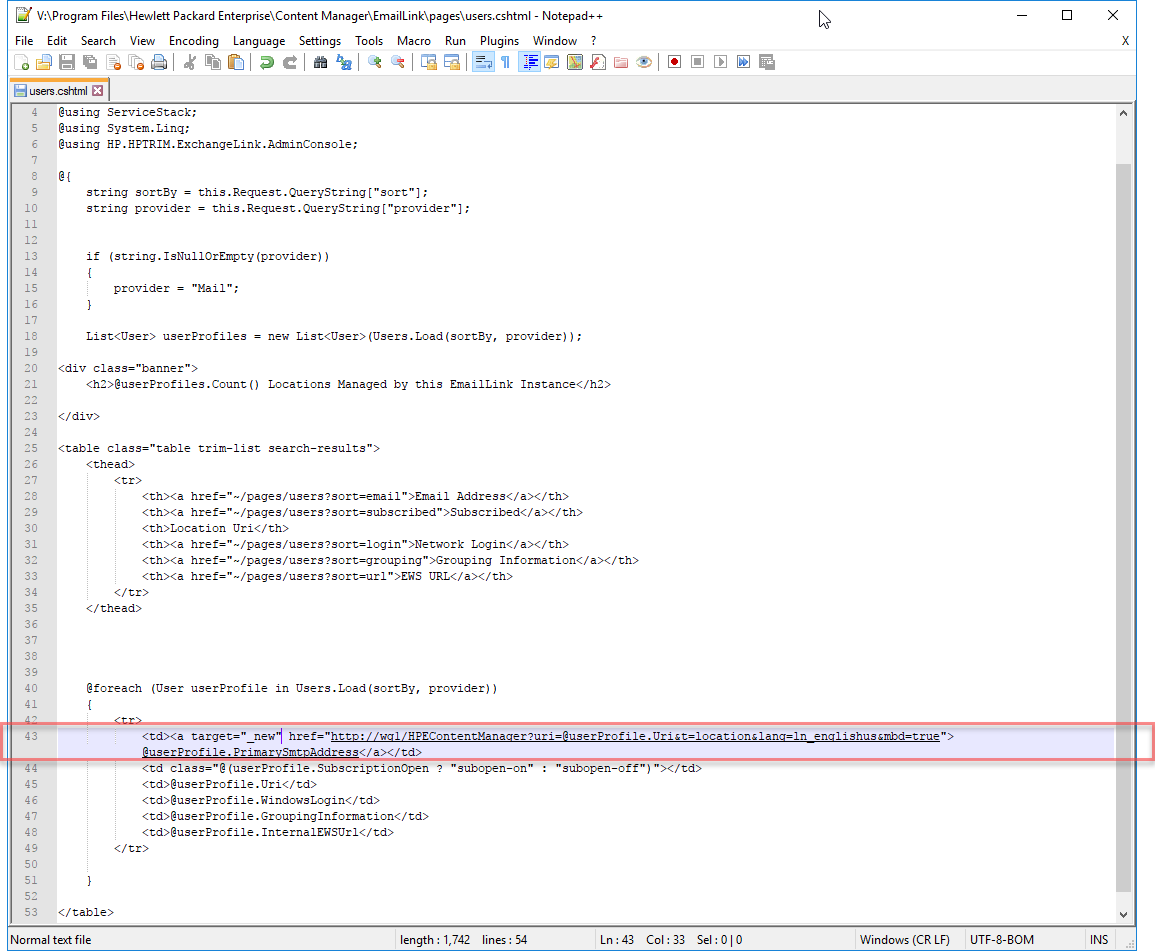
Task: Copy selection with the Copy toolbar icon
Action: [x=213, y=63]
